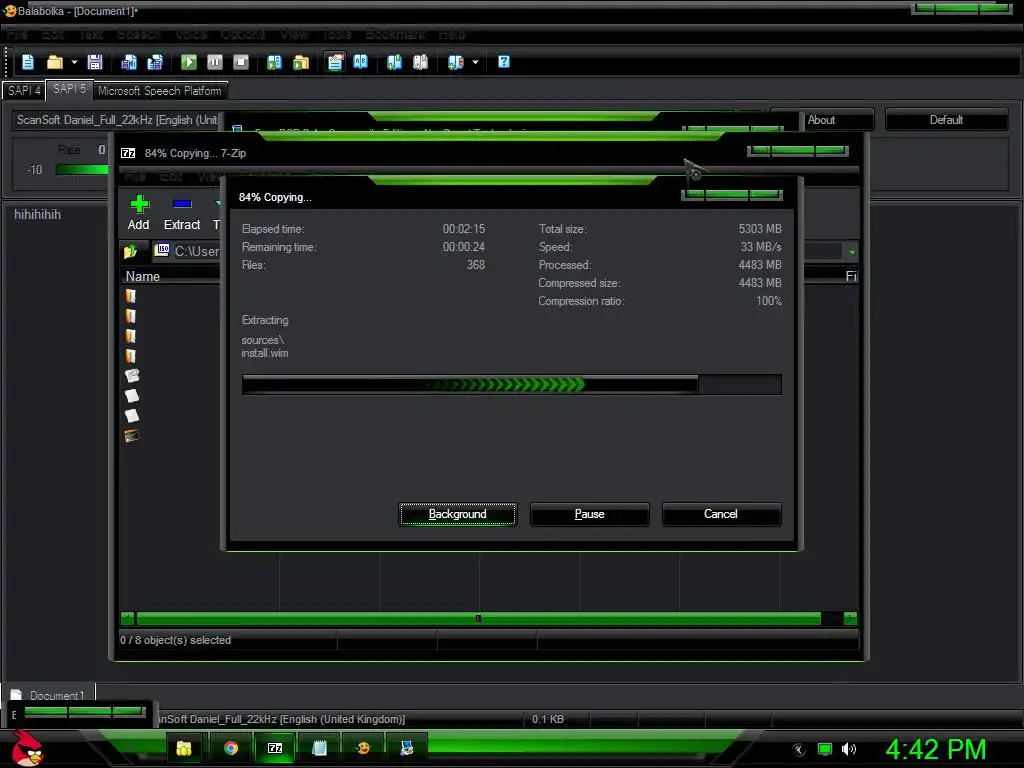Viewport: 1024px width, 768px height.
Task: Click the Pause button in copying dialog
Action: 590,514
